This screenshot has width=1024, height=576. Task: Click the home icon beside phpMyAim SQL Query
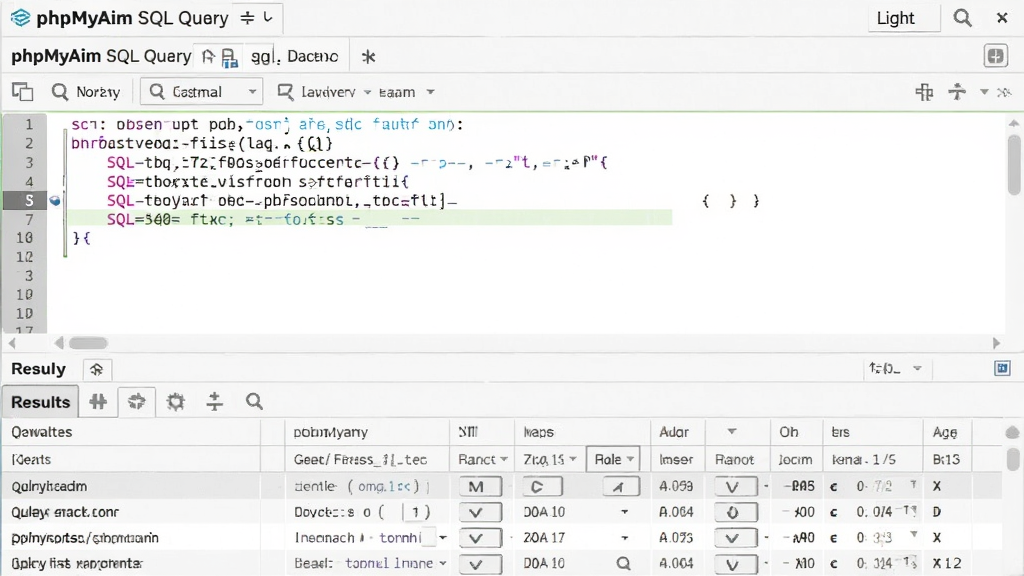pyautogui.click(x=208, y=57)
